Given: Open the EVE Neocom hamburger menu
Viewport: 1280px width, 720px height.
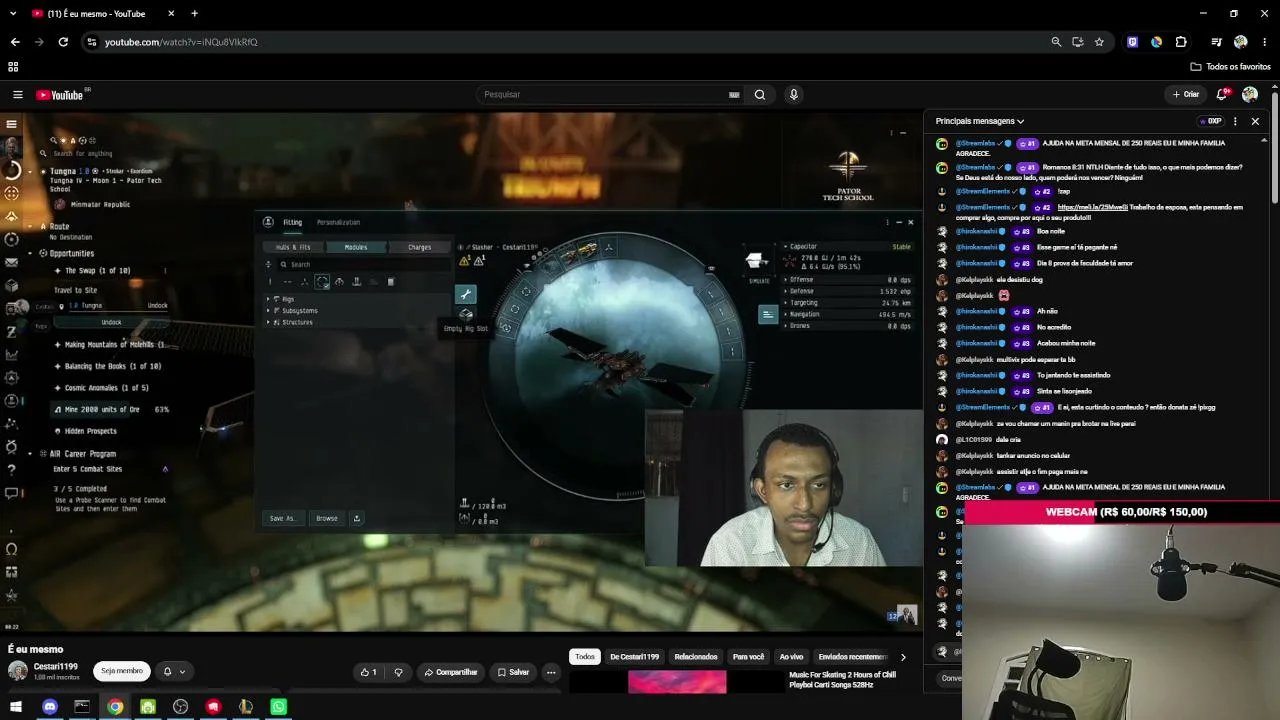Looking at the screenshot, I should 11,124.
